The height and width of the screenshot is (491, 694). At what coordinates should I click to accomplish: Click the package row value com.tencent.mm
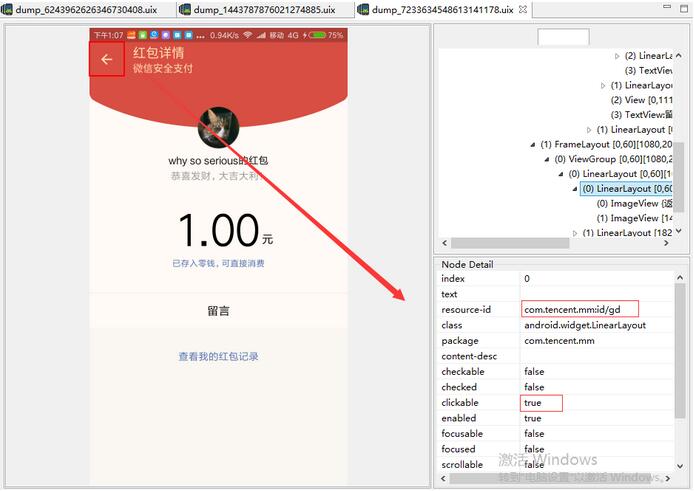click(x=559, y=340)
